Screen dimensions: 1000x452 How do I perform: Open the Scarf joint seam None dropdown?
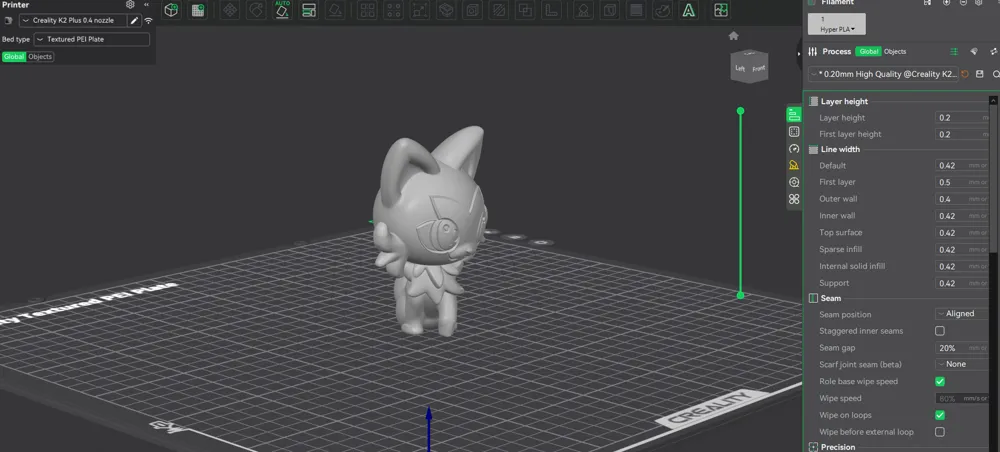pyautogui.click(x=961, y=364)
